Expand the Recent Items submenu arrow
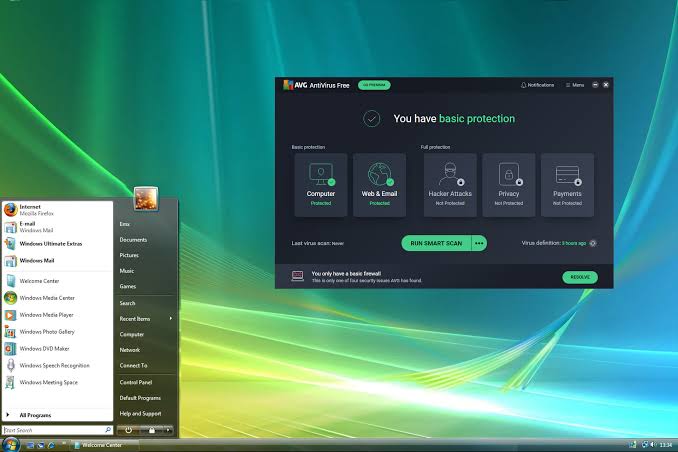The height and width of the screenshot is (452, 678). 171,318
